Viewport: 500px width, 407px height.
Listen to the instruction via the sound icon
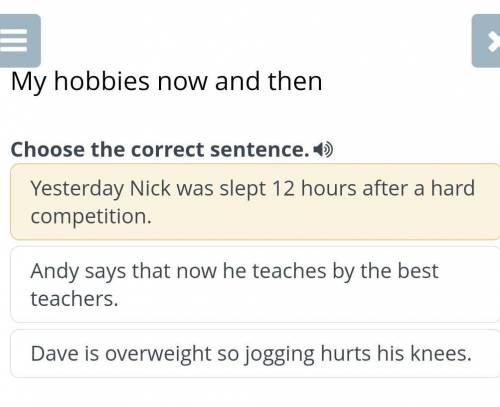pyautogui.click(x=323, y=149)
